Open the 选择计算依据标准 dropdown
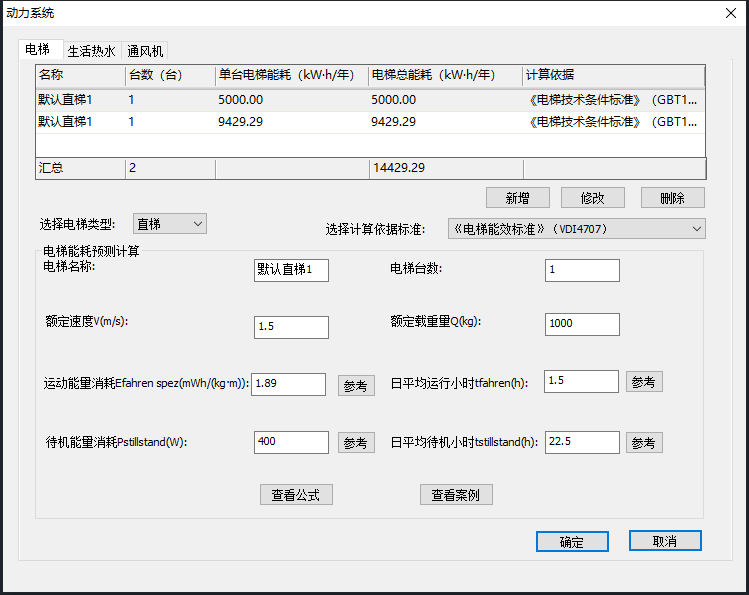 coord(577,229)
